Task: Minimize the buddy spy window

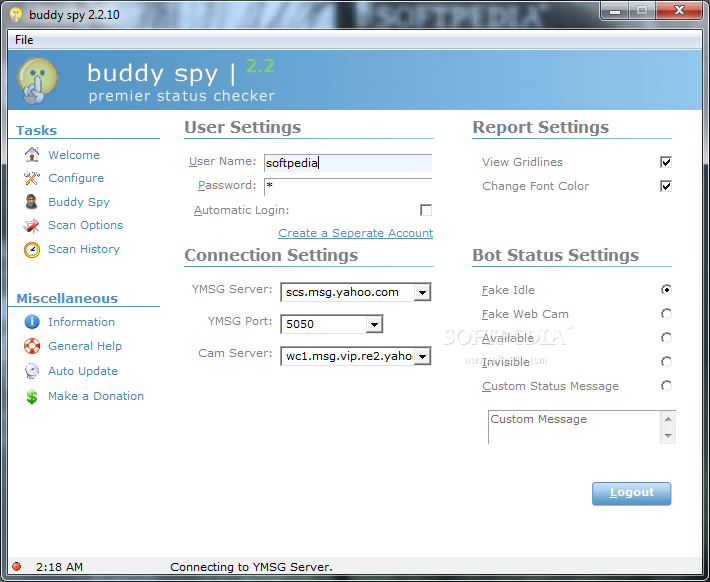Action: [x=615, y=11]
